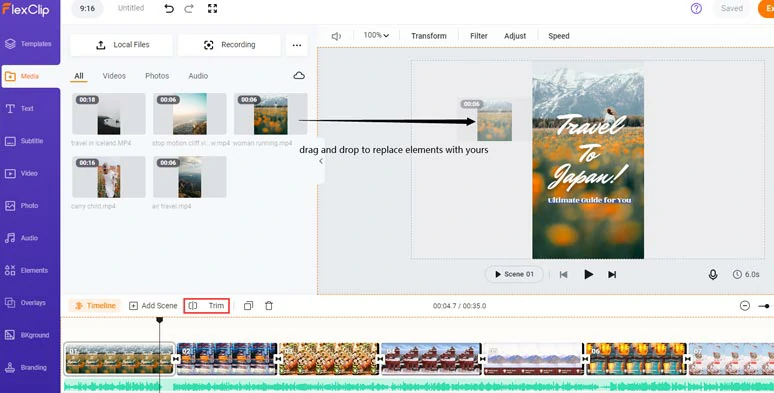Image resolution: width=774 pixels, height=393 pixels.
Task: Open the more options ellipsis button
Action: (296, 45)
